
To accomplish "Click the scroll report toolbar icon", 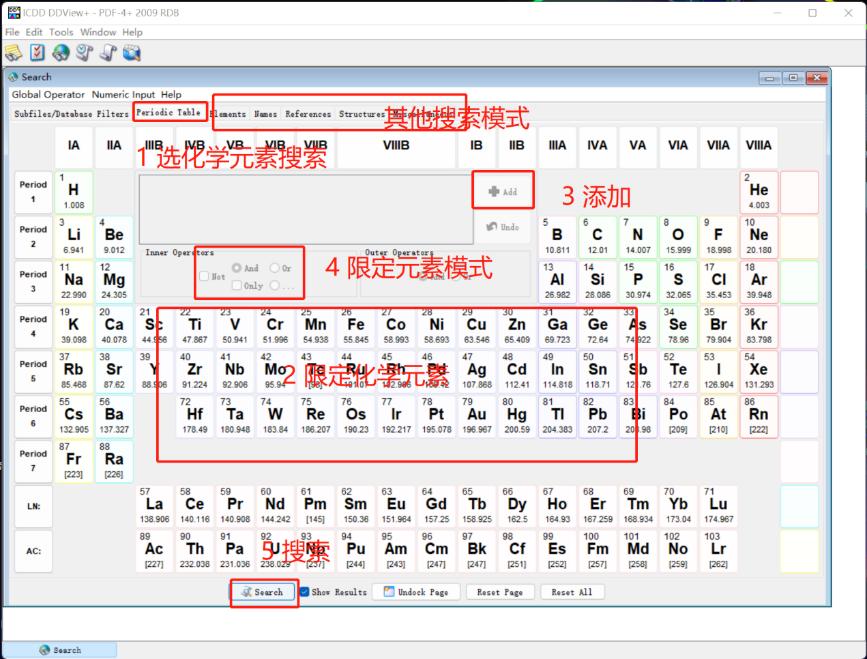I will (x=108, y=52).
